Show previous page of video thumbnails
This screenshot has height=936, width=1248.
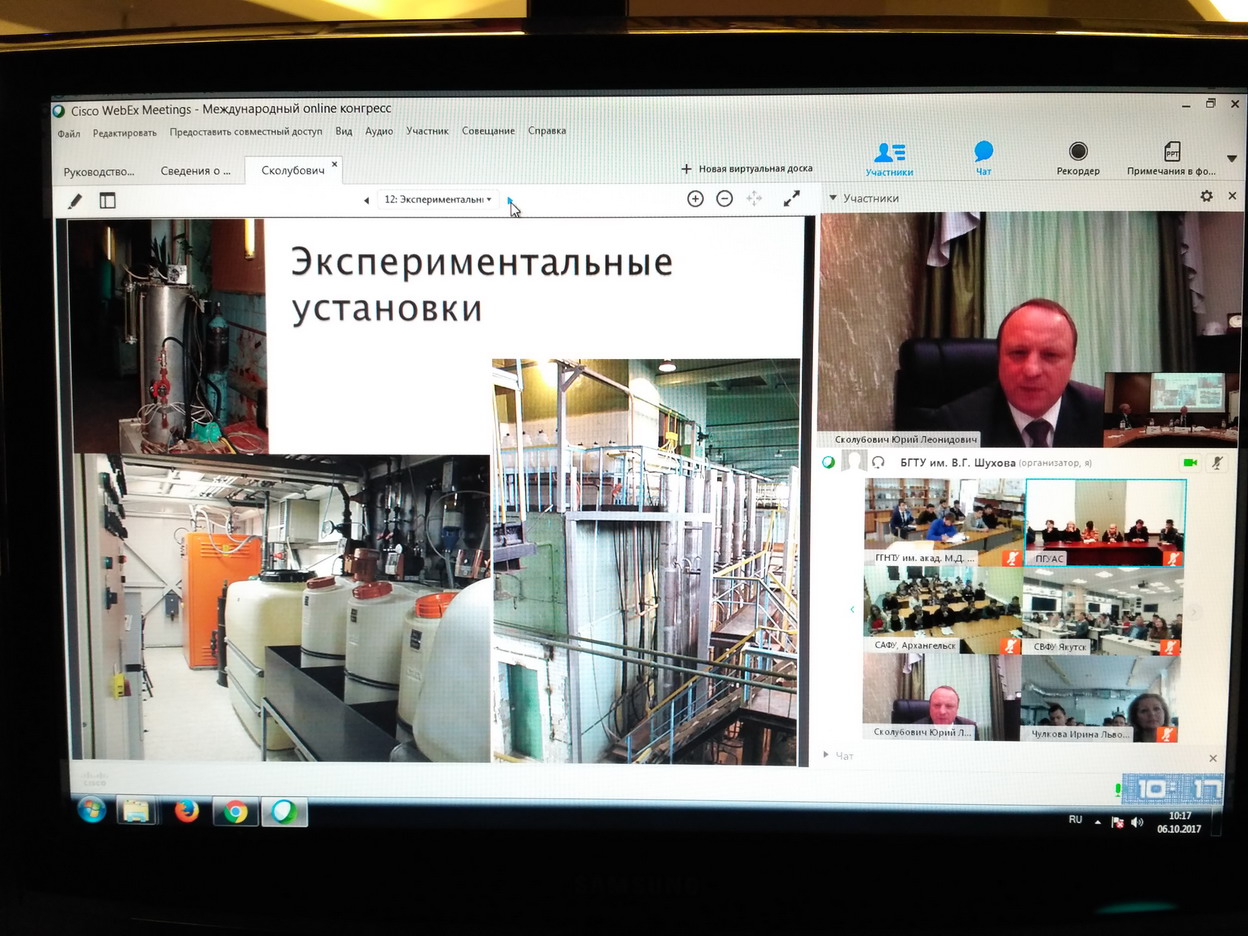click(852, 609)
